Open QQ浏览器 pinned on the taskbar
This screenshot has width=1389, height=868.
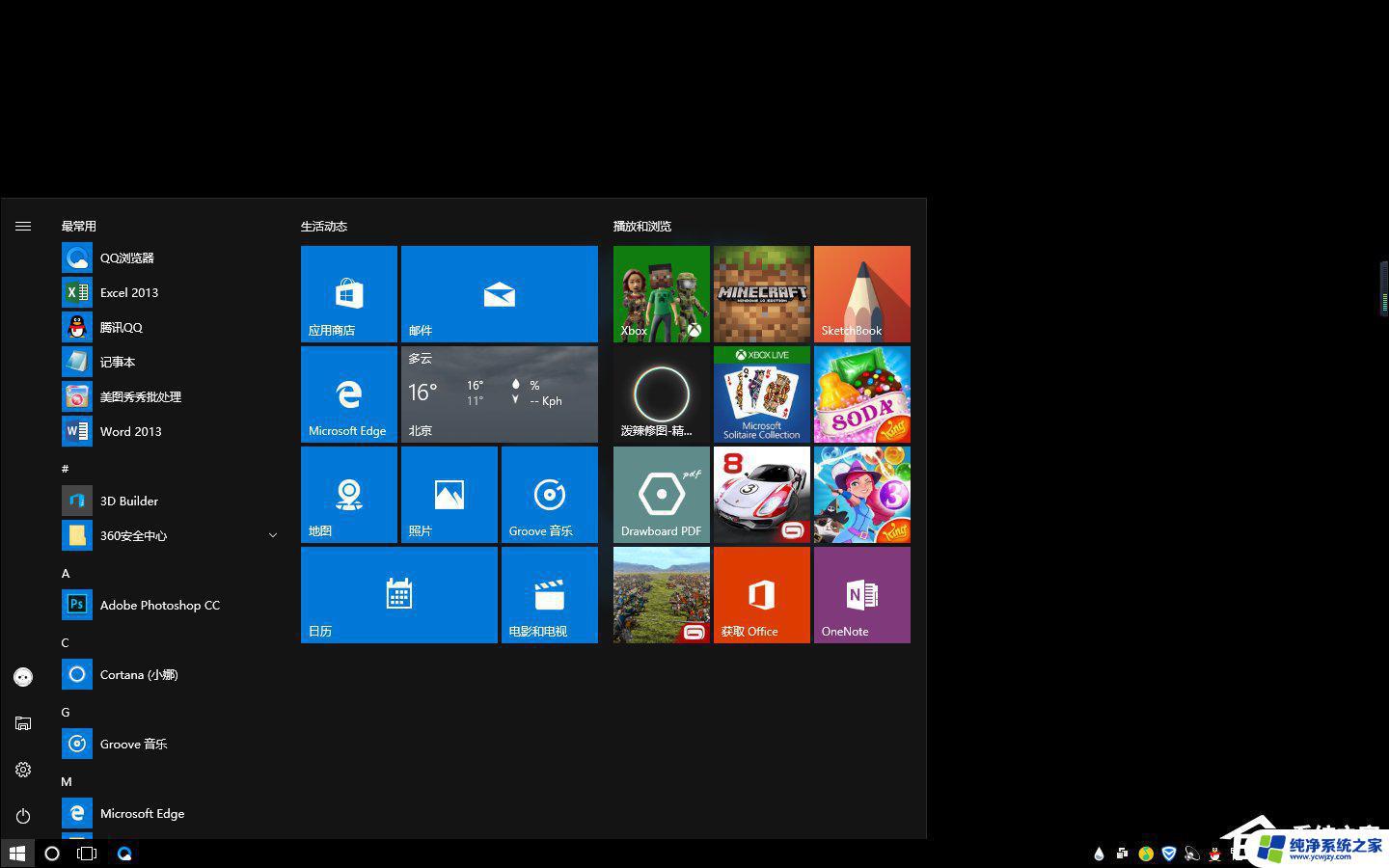coord(124,854)
